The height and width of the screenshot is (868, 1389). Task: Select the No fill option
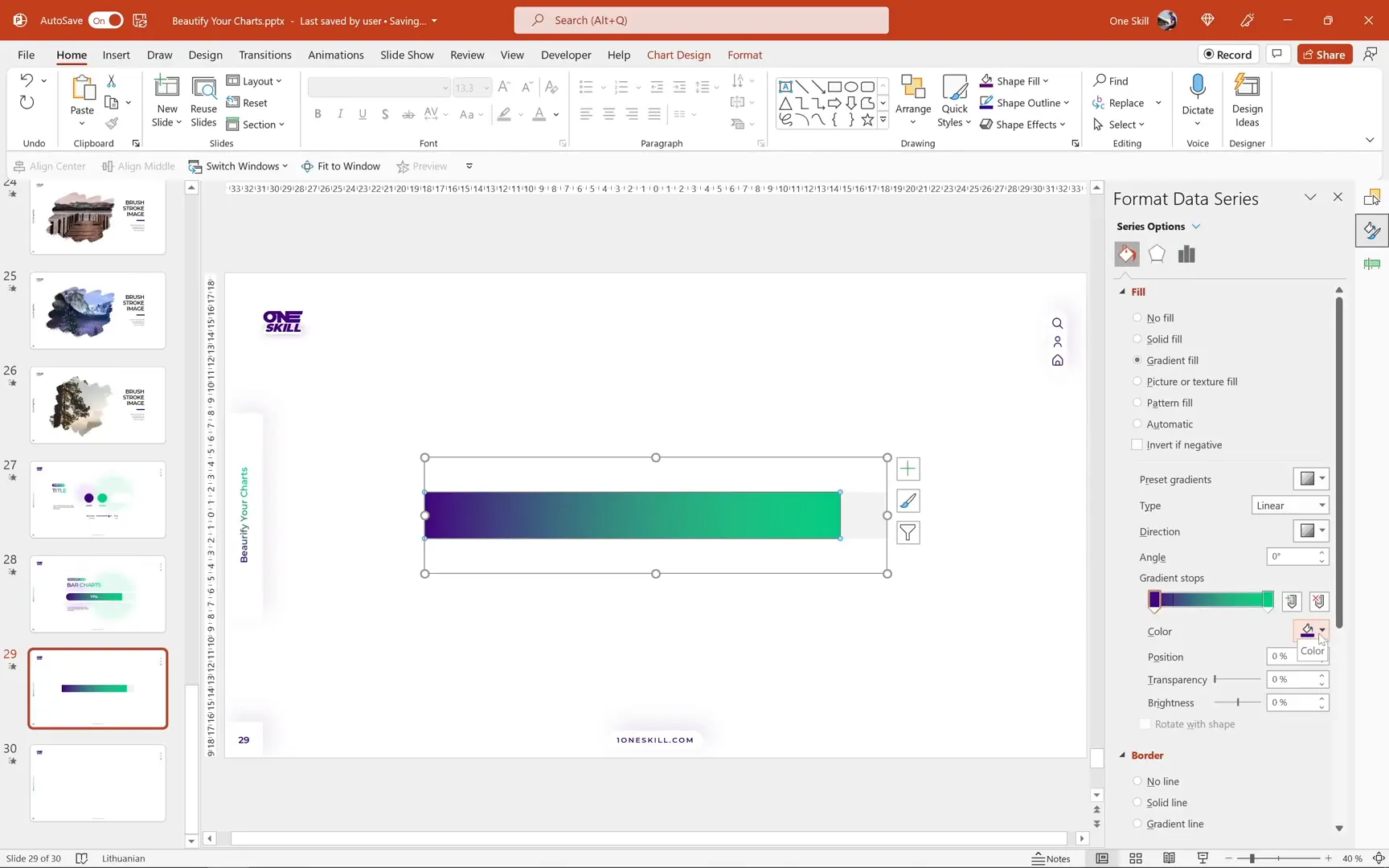tap(1153, 317)
